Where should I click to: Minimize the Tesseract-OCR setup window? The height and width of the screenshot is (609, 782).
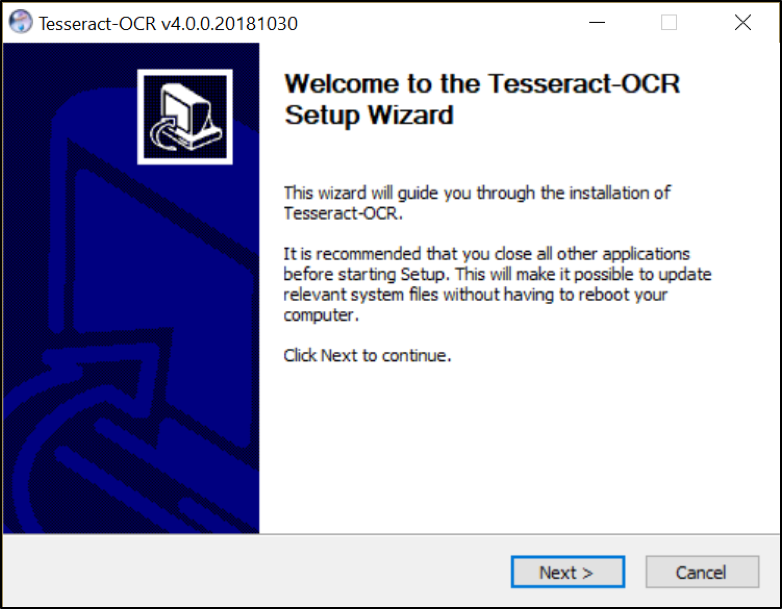(596, 22)
